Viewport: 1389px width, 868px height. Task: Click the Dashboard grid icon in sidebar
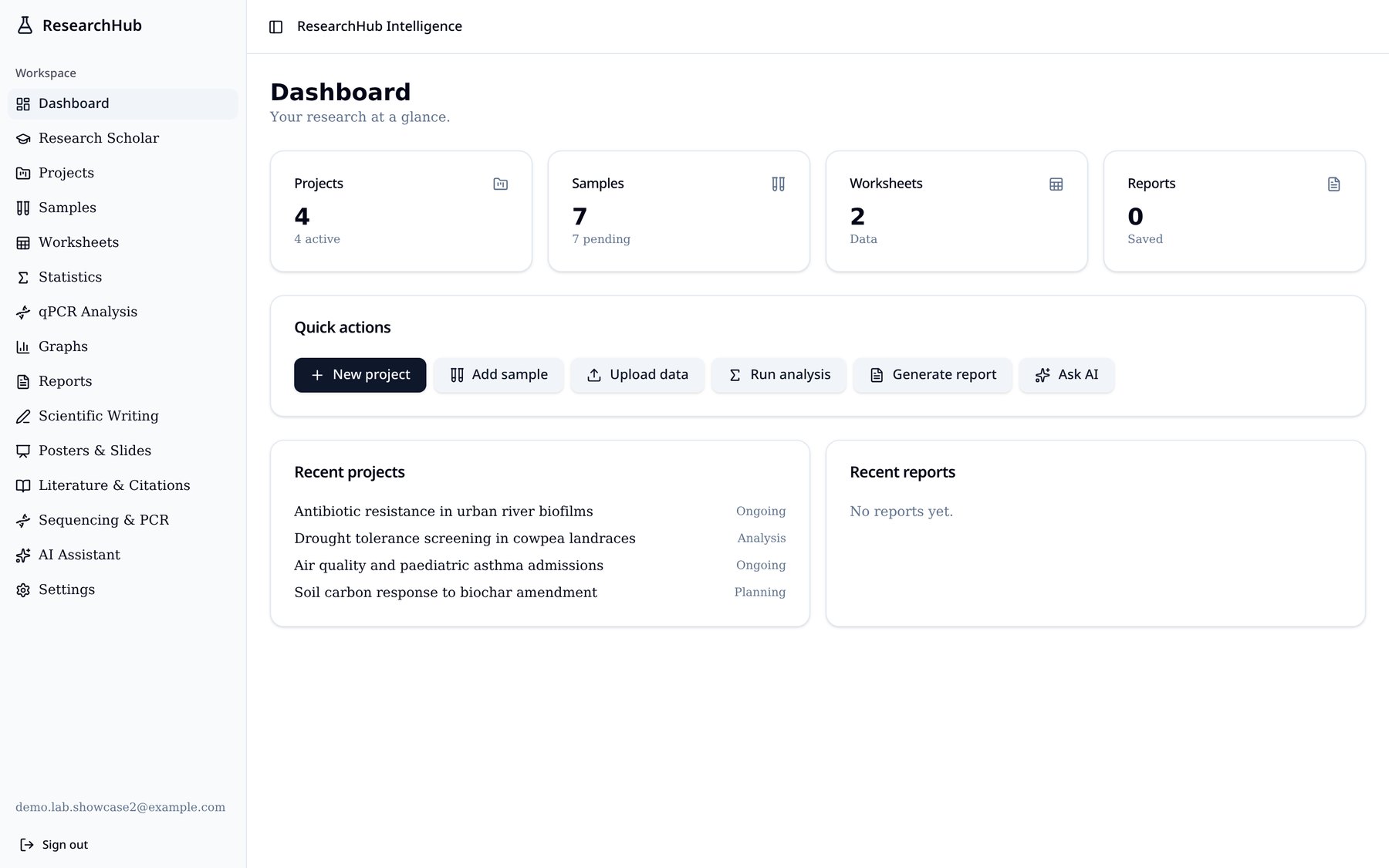tap(23, 104)
